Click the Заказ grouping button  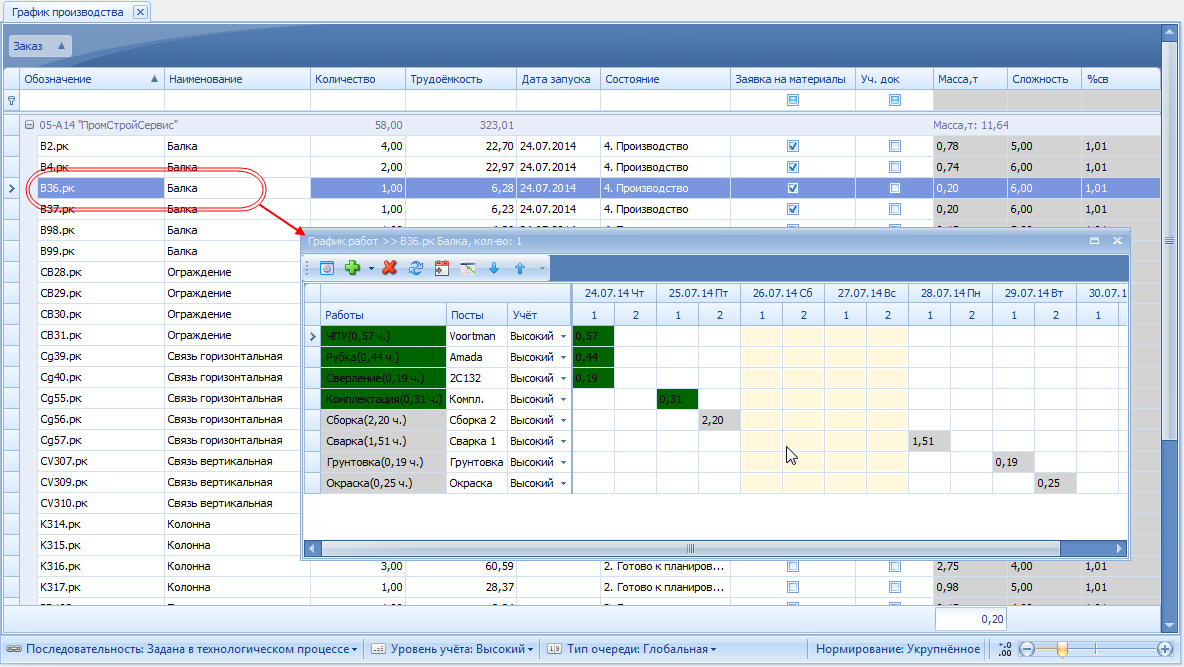pyautogui.click(x=40, y=46)
